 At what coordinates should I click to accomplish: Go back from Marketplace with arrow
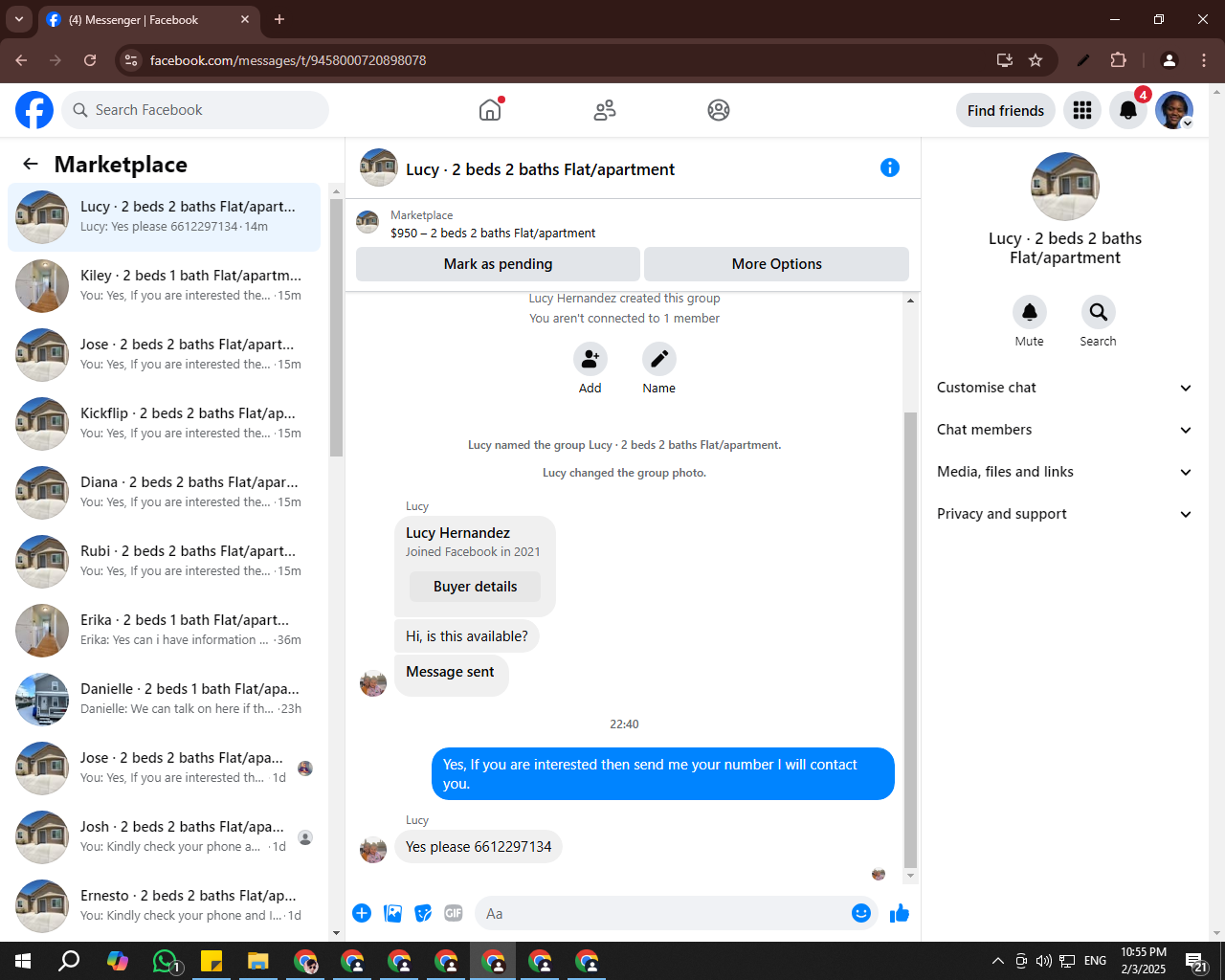pos(31,164)
